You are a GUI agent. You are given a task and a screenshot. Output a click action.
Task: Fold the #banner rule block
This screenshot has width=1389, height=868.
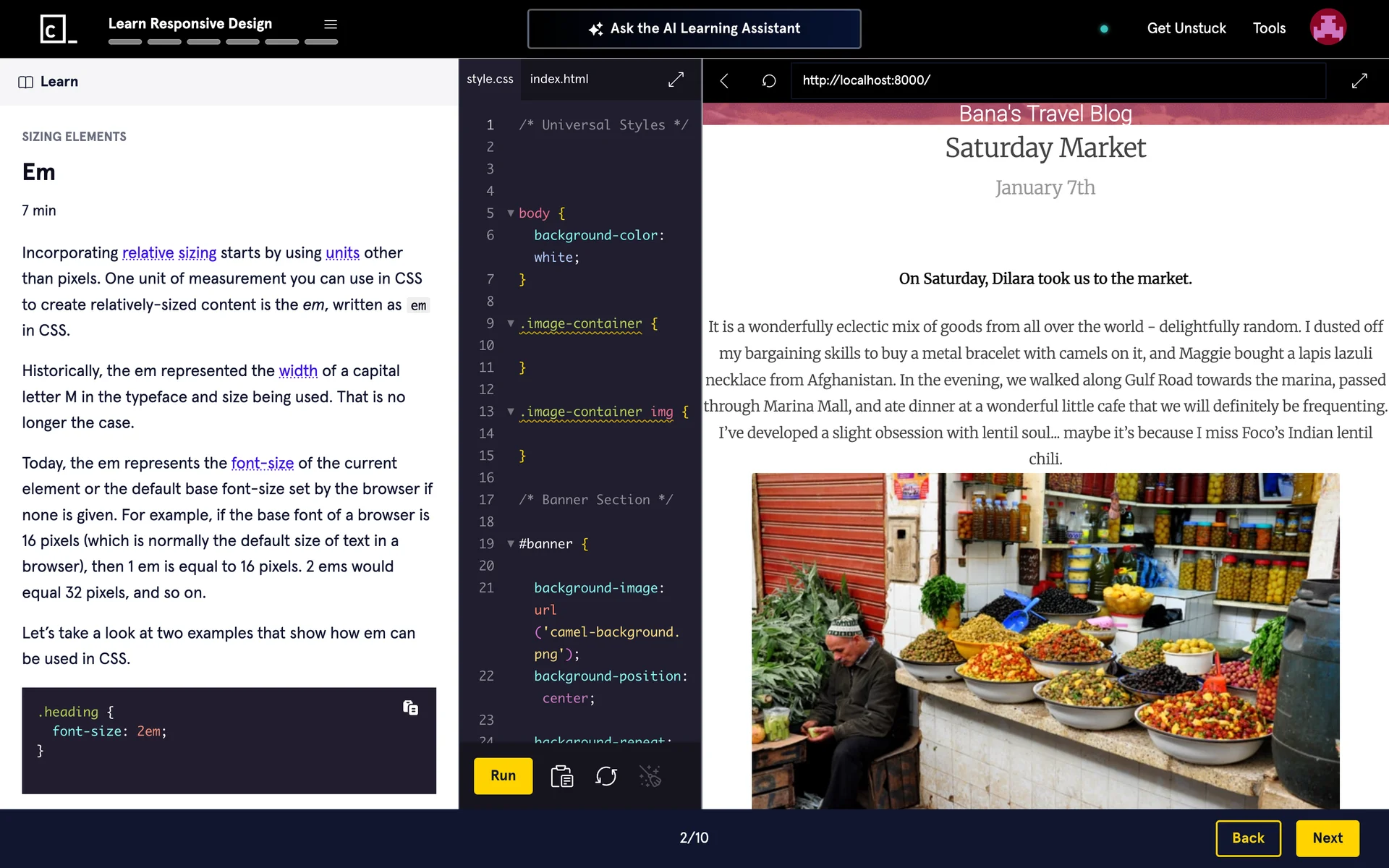(x=511, y=544)
